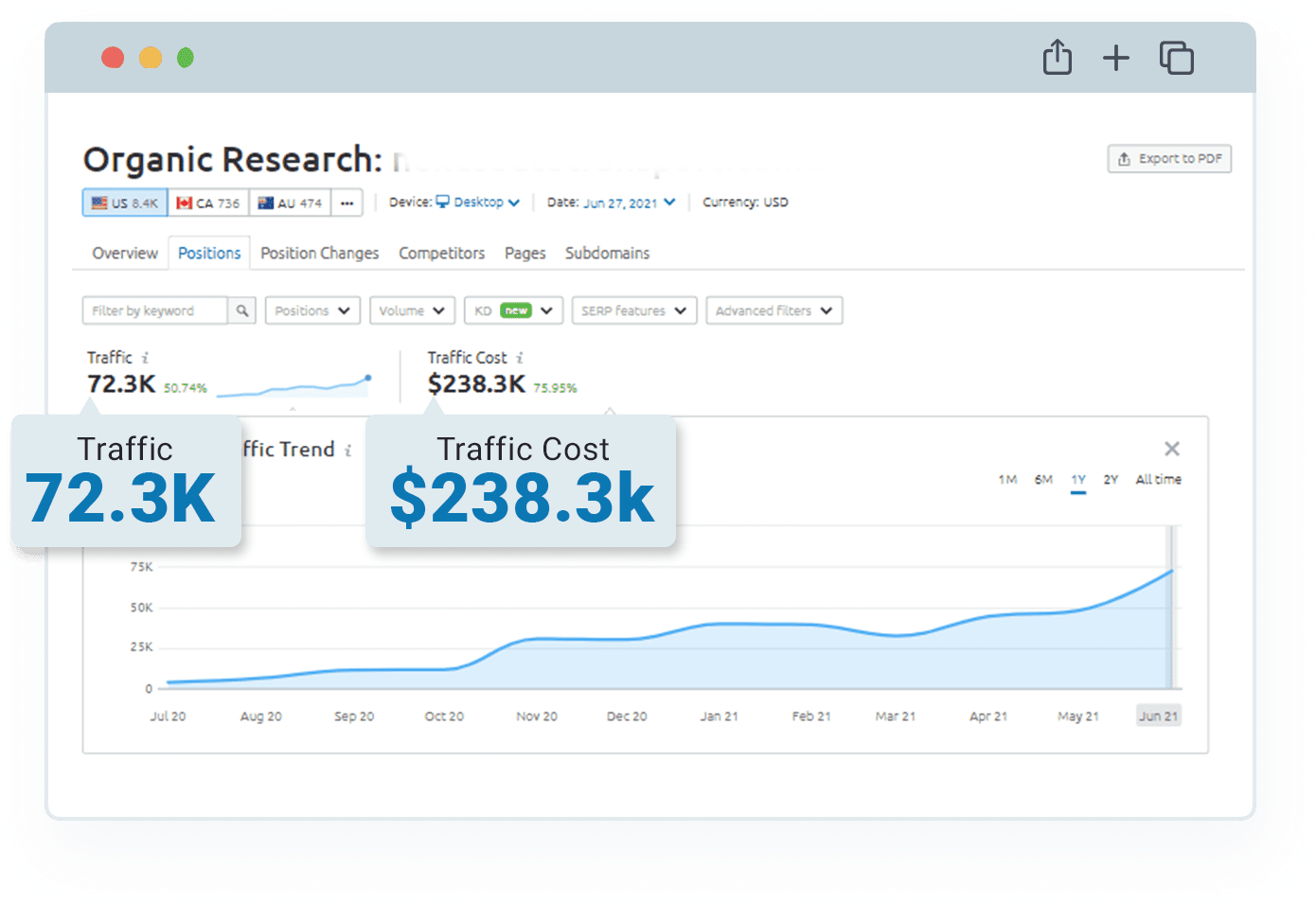Open the Desktop device dropdown

pos(478,202)
